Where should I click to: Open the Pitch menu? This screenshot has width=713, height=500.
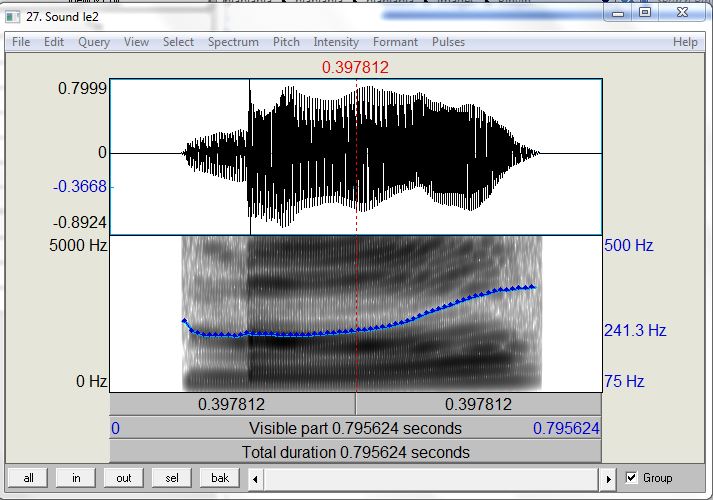point(286,42)
